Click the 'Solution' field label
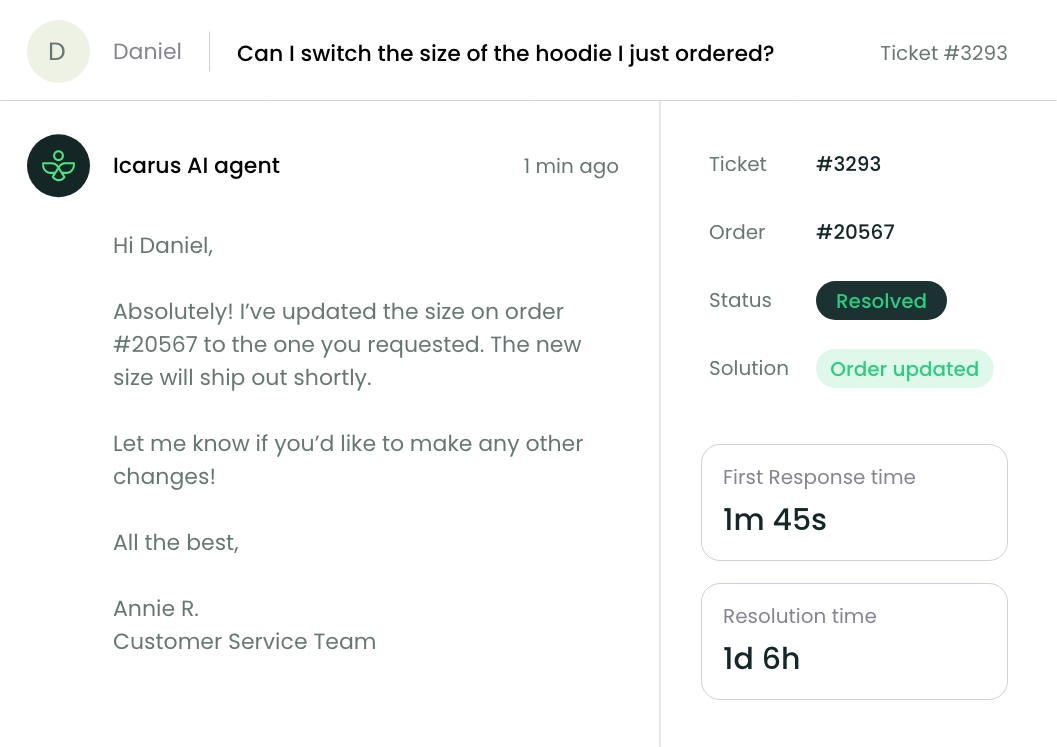 coord(748,368)
